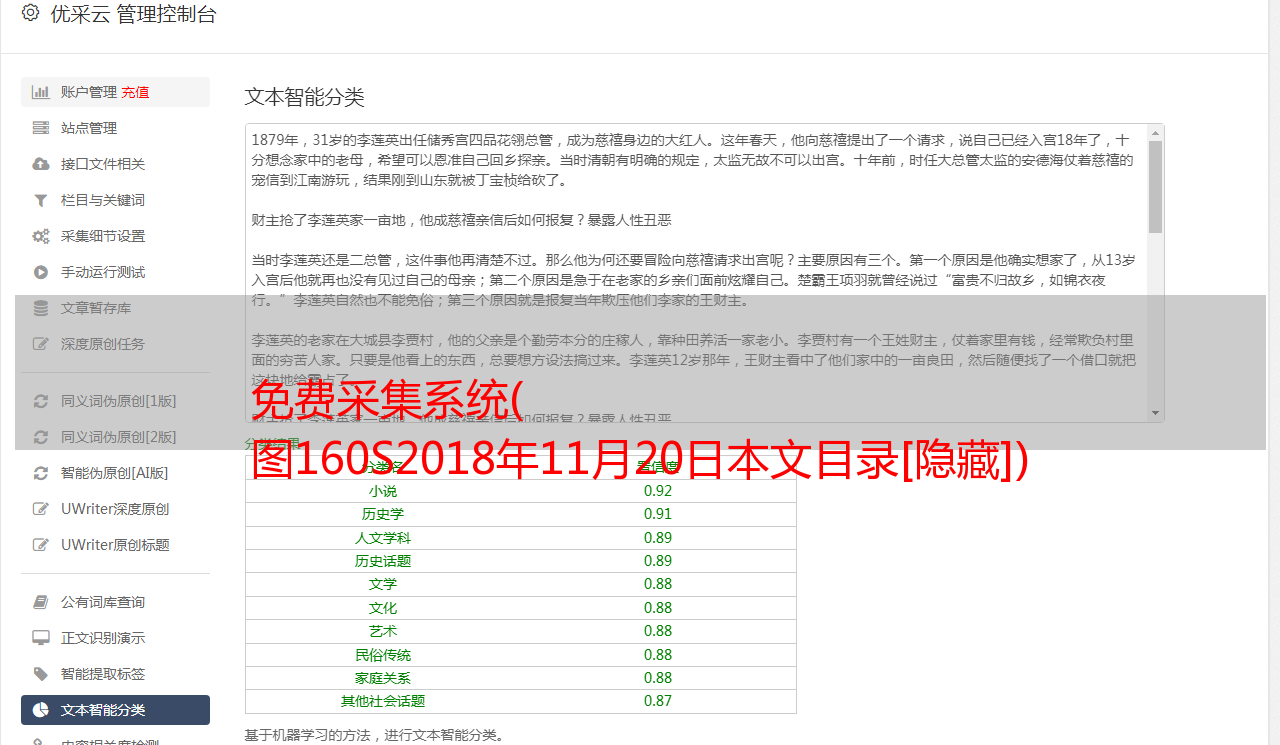Click the 家庭关系 category cell
The image size is (1280, 745).
point(383,678)
